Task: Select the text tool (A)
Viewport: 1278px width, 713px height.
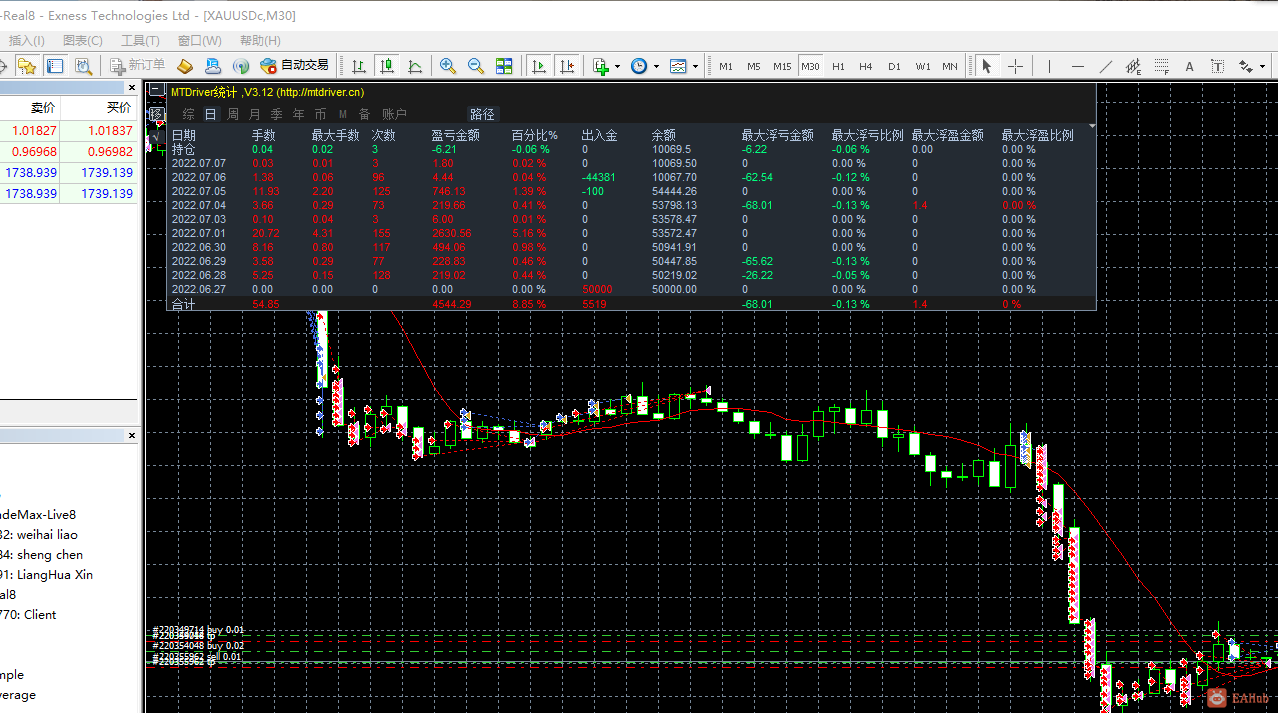Action: point(1189,66)
